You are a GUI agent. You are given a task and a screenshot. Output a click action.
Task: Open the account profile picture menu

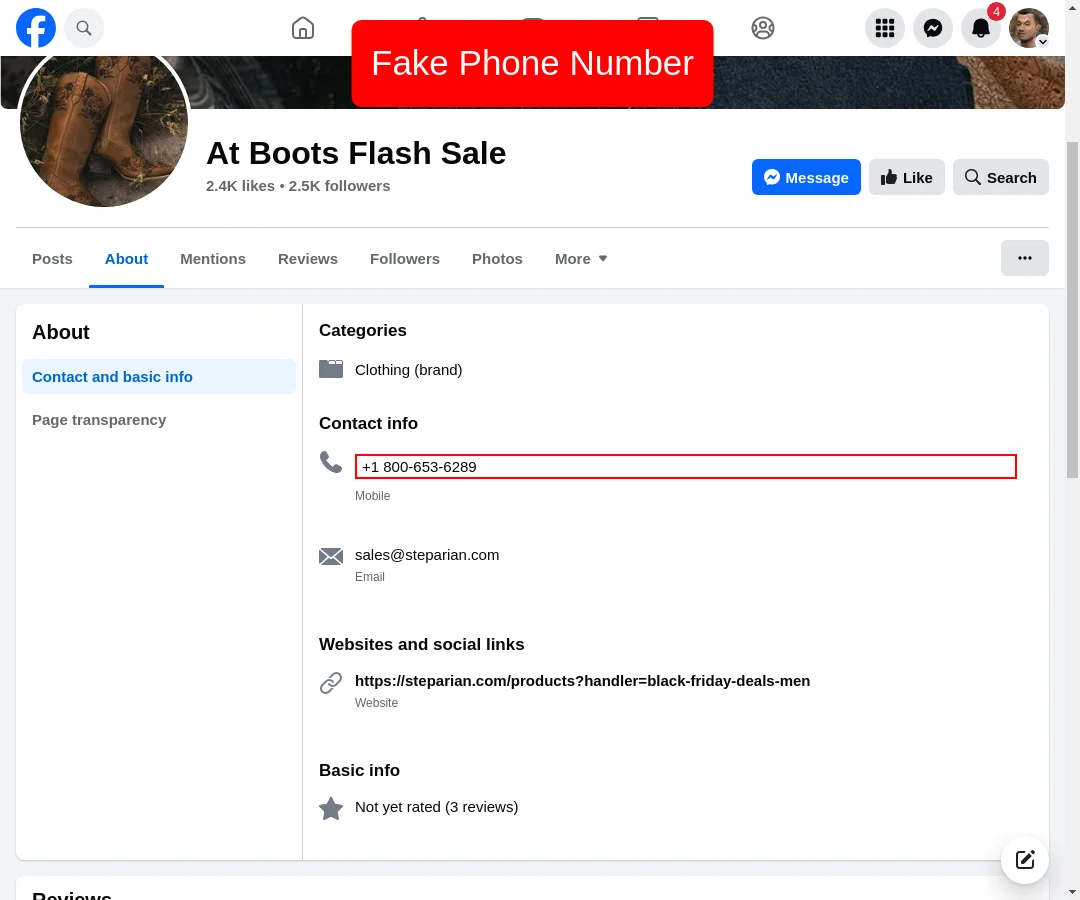click(1029, 28)
